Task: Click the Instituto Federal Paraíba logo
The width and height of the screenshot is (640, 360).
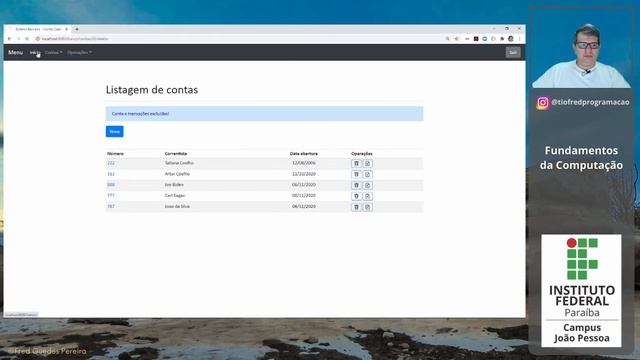Action: coord(582,291)
